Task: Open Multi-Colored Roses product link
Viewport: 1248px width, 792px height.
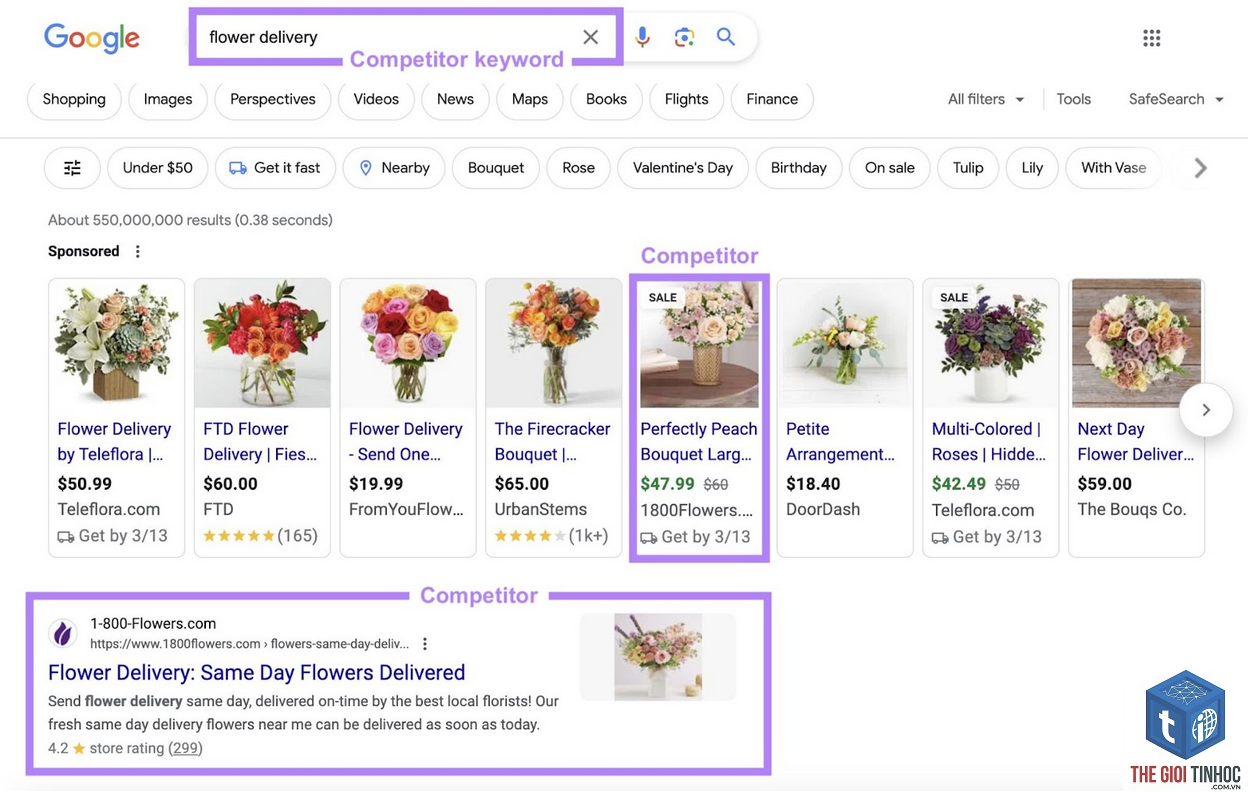Action: click(989, 441)
